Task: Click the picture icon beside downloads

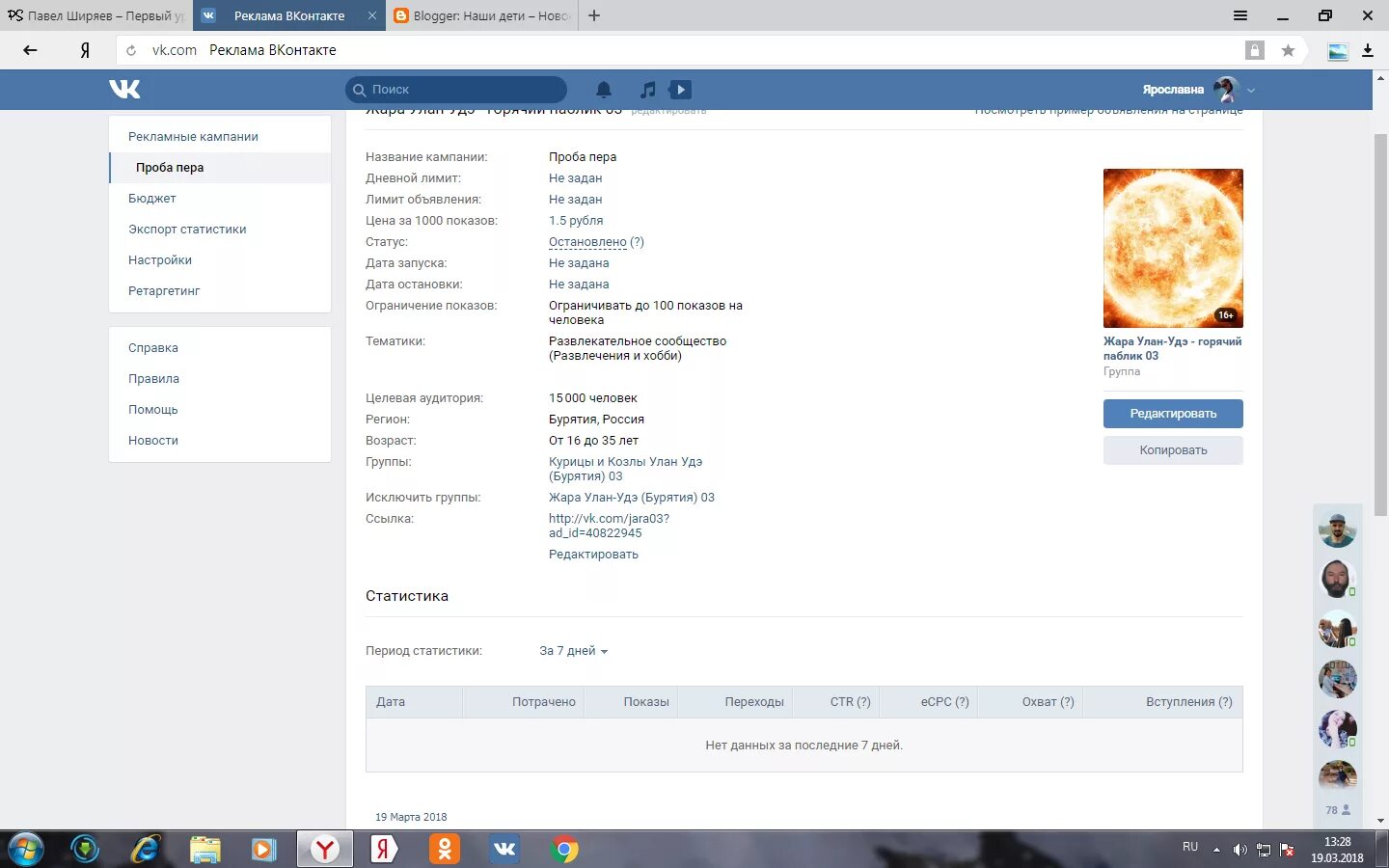Action: (x=1338, y=51)
